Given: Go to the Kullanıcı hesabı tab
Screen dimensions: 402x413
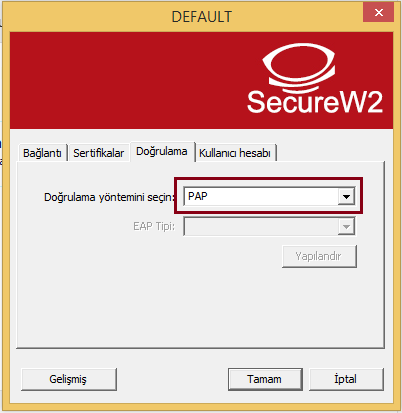Looking at the screenshot, I should [235, 153].
